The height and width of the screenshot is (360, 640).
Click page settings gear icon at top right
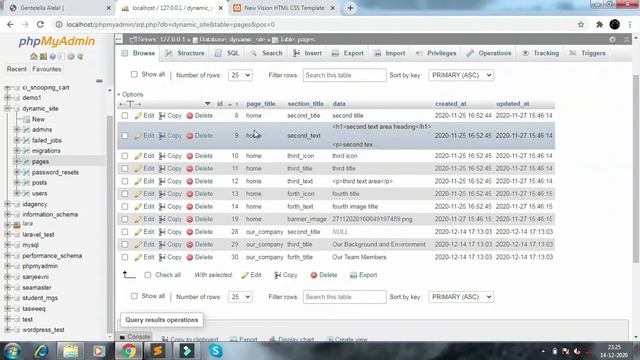612,40
